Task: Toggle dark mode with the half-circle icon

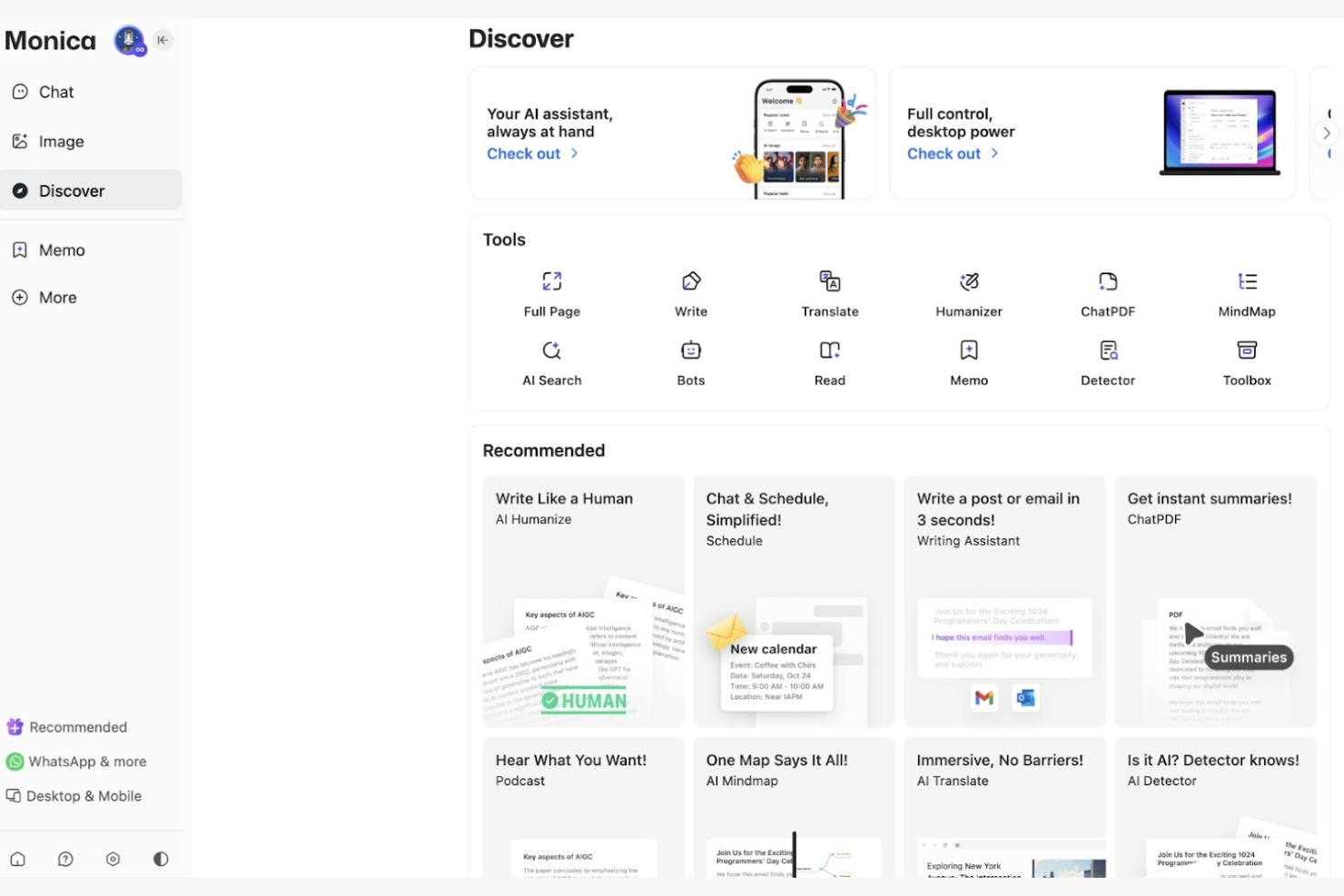Action: pos(160,858)
